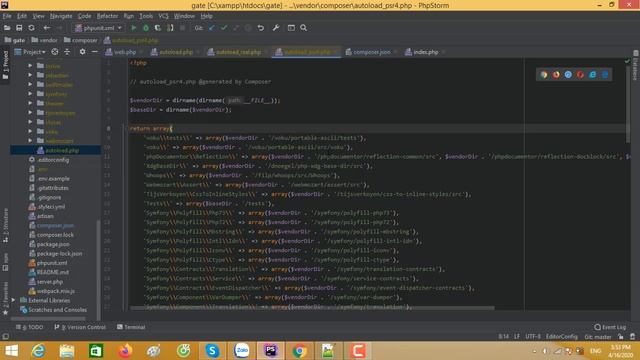Toggle the Favorites side tool window
Image resolution: width=640 pixels, height=360 pixels.
(x=5, y=298)
